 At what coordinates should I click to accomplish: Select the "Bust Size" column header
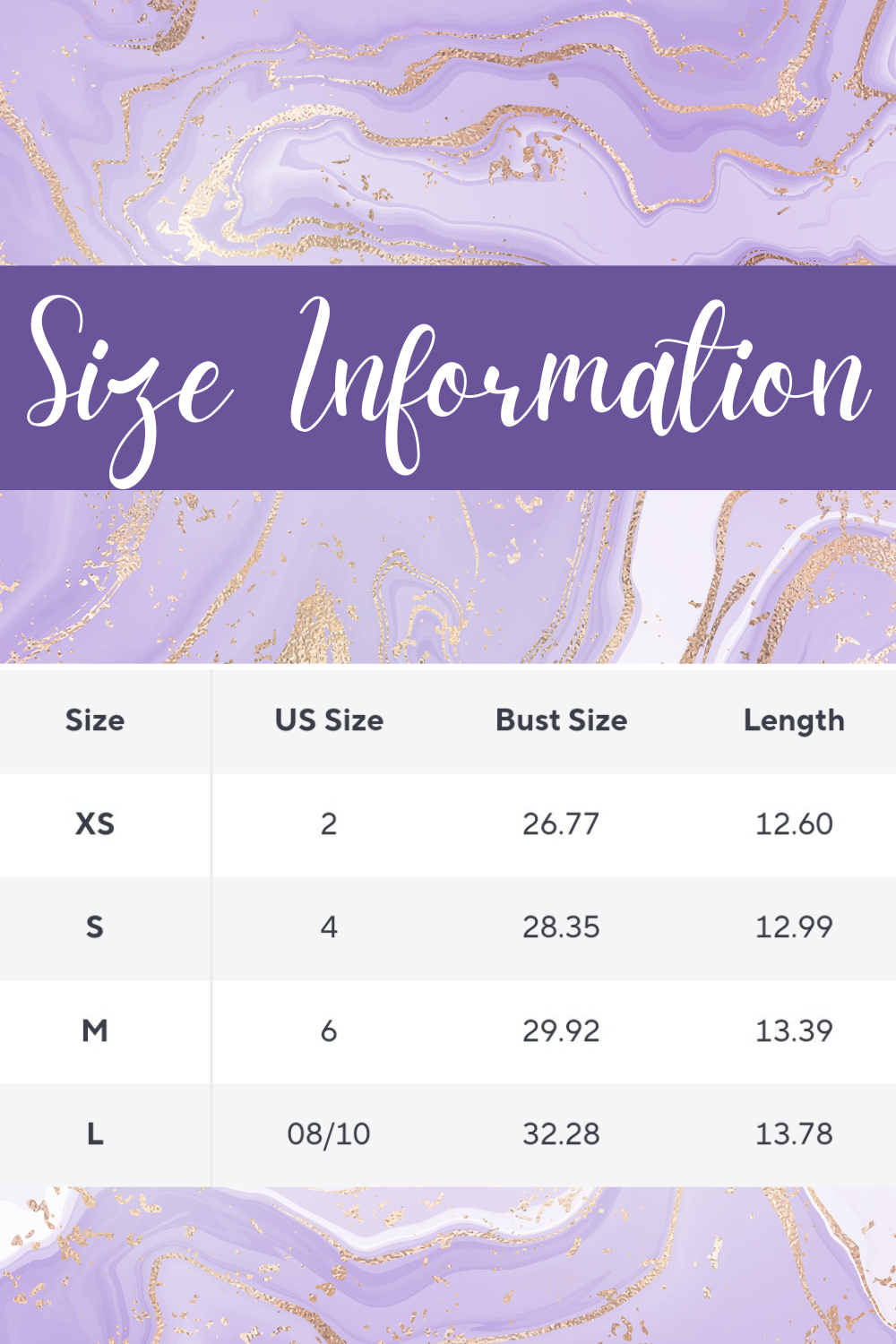562,720
